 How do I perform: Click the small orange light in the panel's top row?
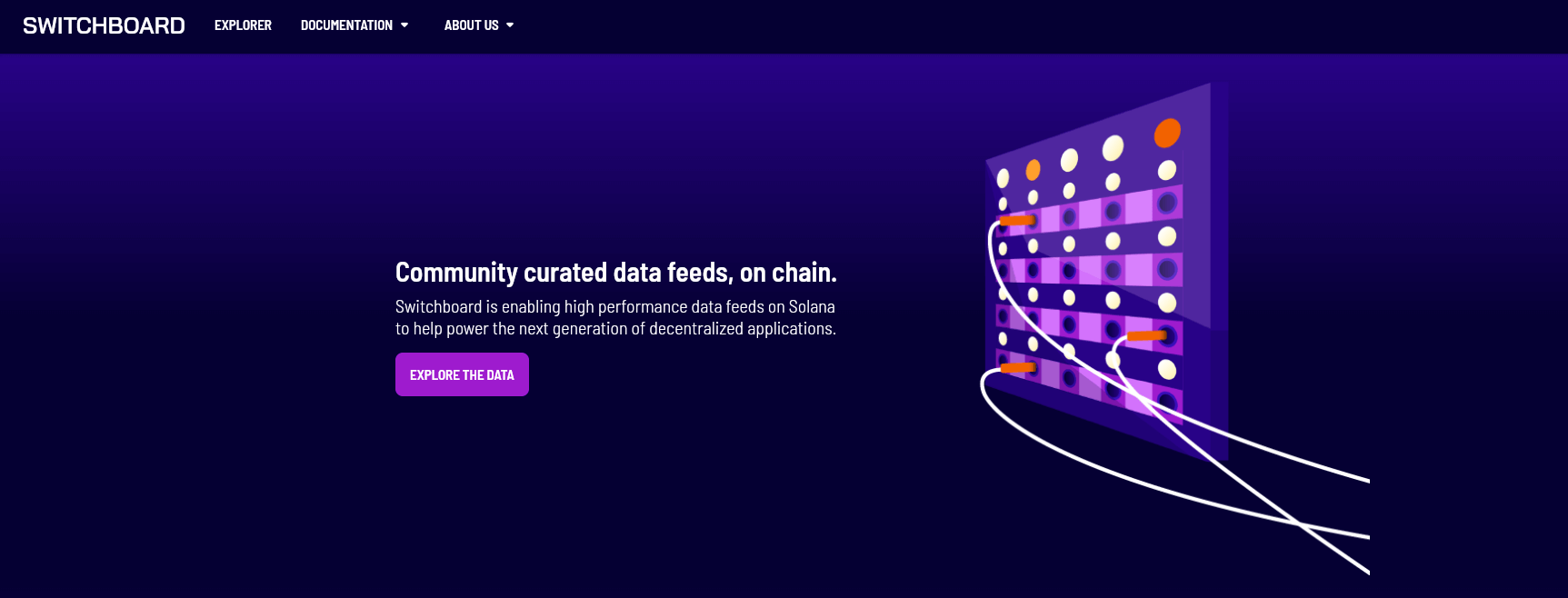1033,170
